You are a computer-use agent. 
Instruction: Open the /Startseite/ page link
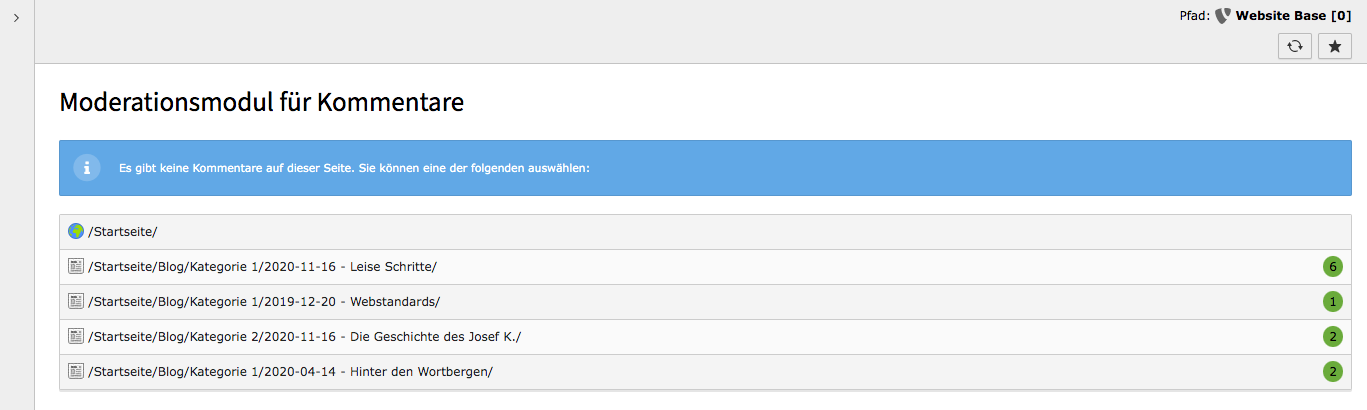pos(123,232)
